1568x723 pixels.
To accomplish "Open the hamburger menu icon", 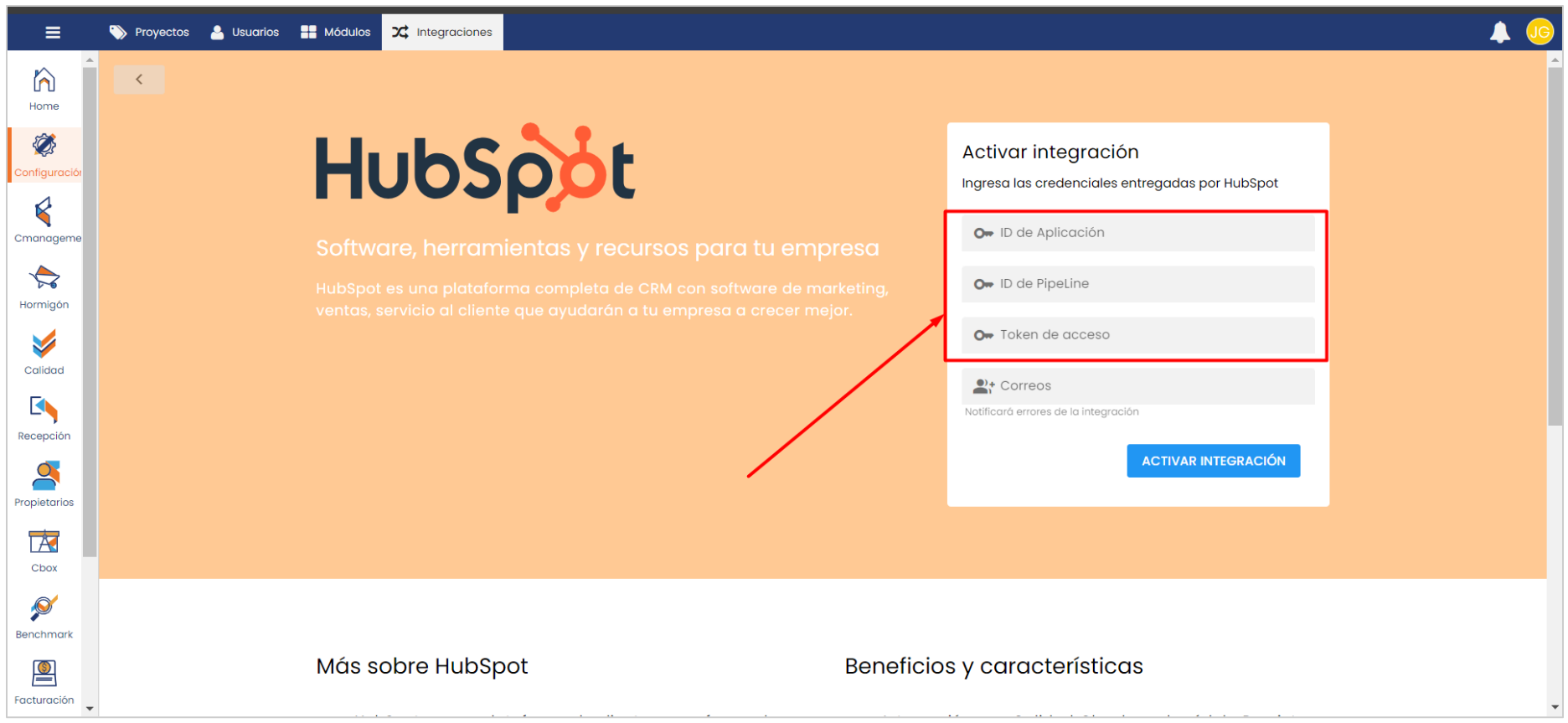I will [53, 33].
